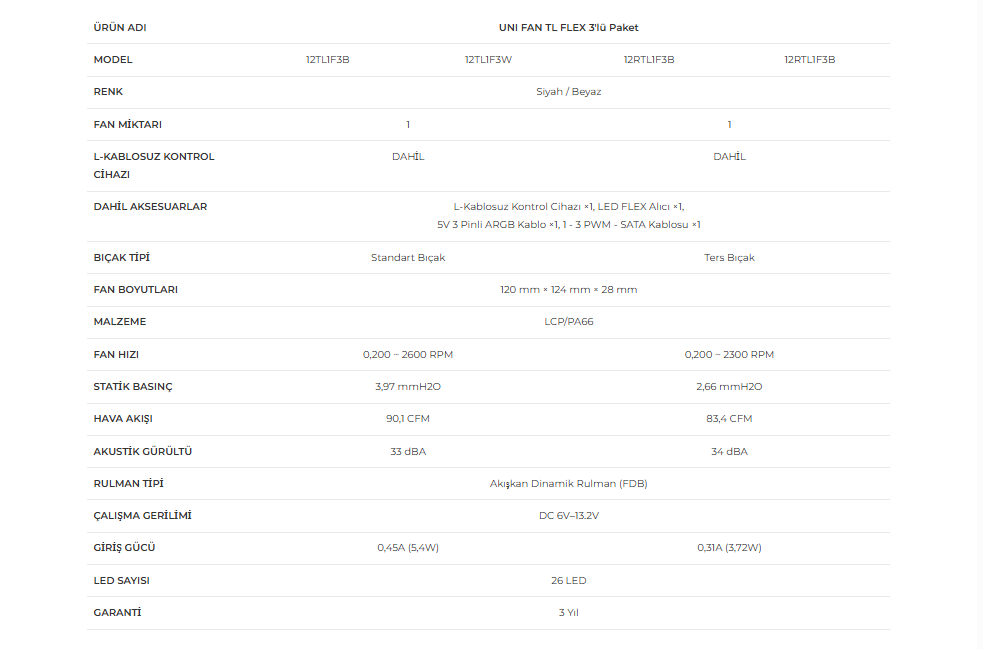Screen dimensions: 983x649
Task: Click the 3 Yıl warranty value
Action: click(x=569, y=613)
